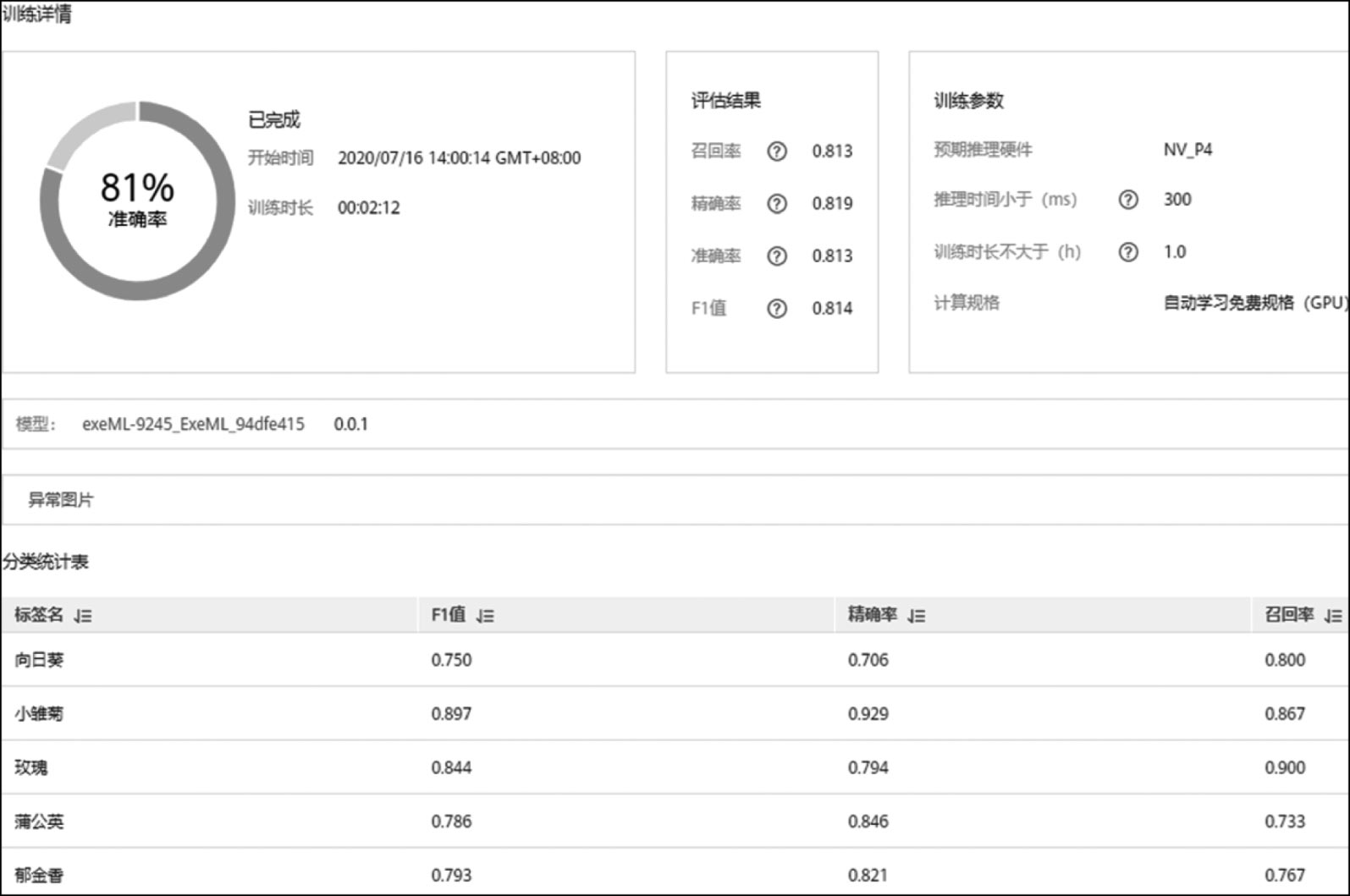
Task: Sort table by 召回率 column icon
Action: click(x=1333, y=616)
